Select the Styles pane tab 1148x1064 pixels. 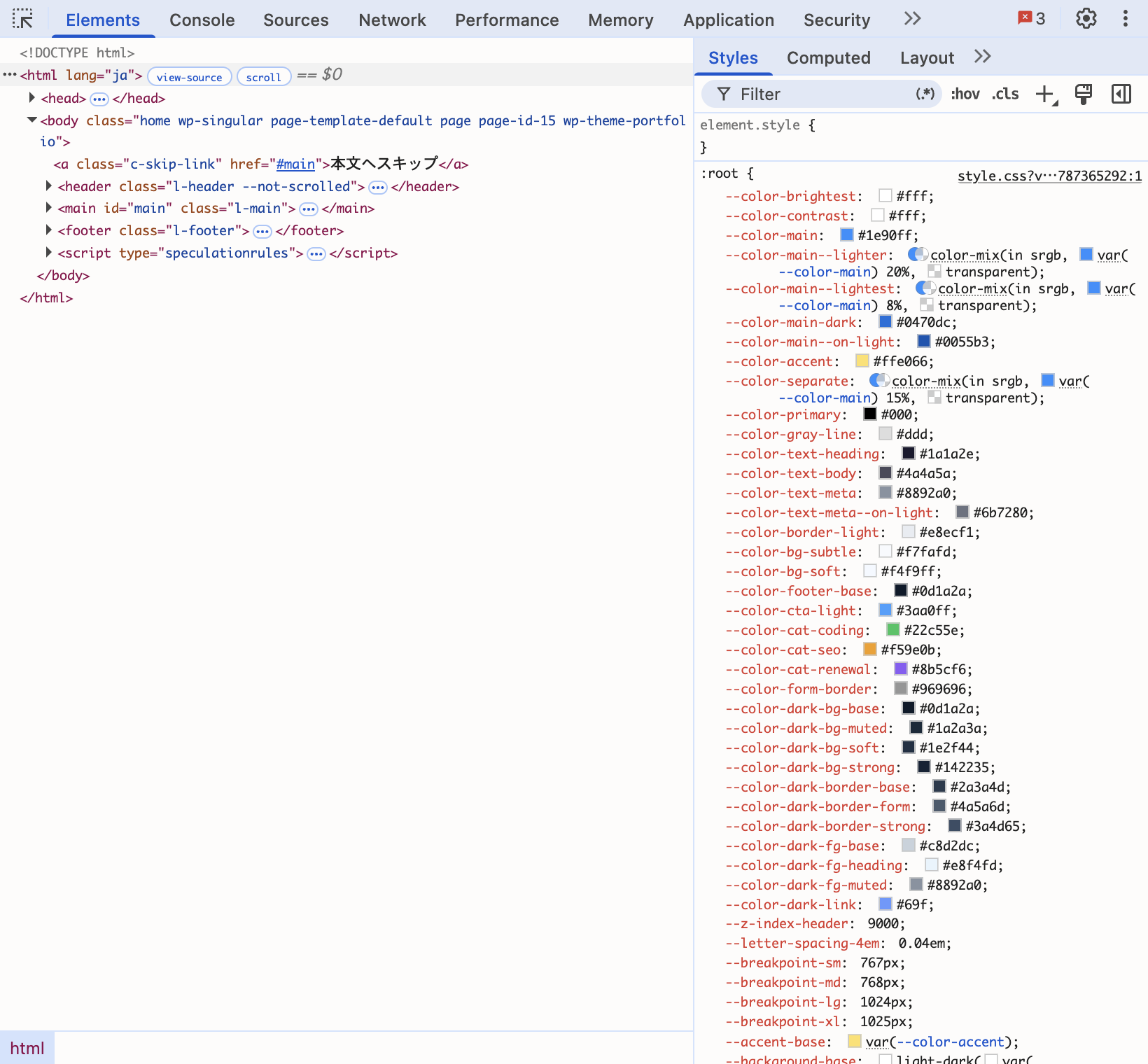733,57
